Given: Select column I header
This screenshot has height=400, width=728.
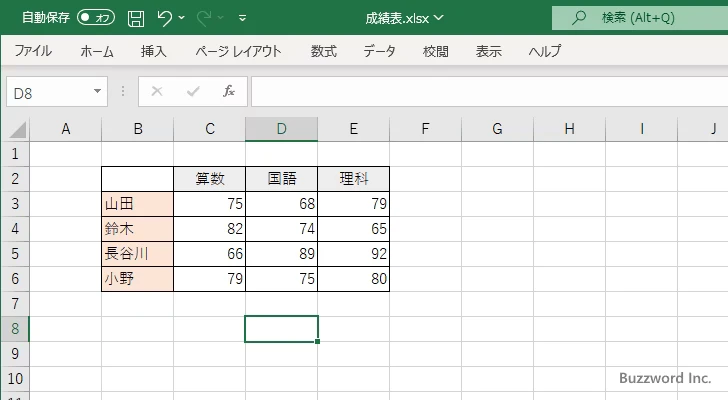Looking at the screenshot, I should 641,129.
